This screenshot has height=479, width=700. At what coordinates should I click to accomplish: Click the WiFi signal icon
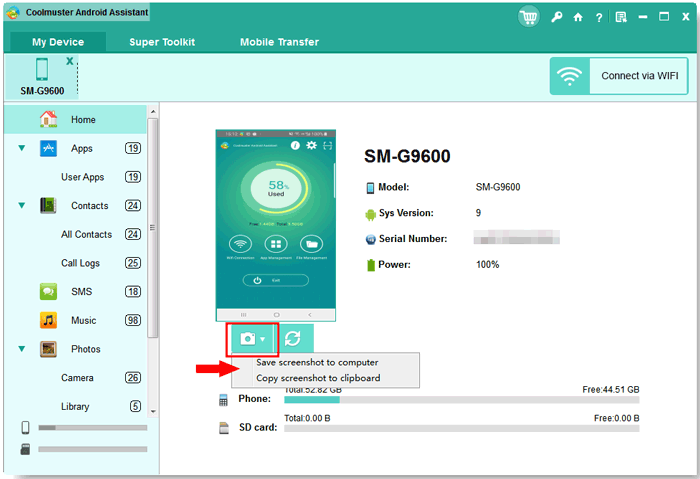[x=570, y=76]
